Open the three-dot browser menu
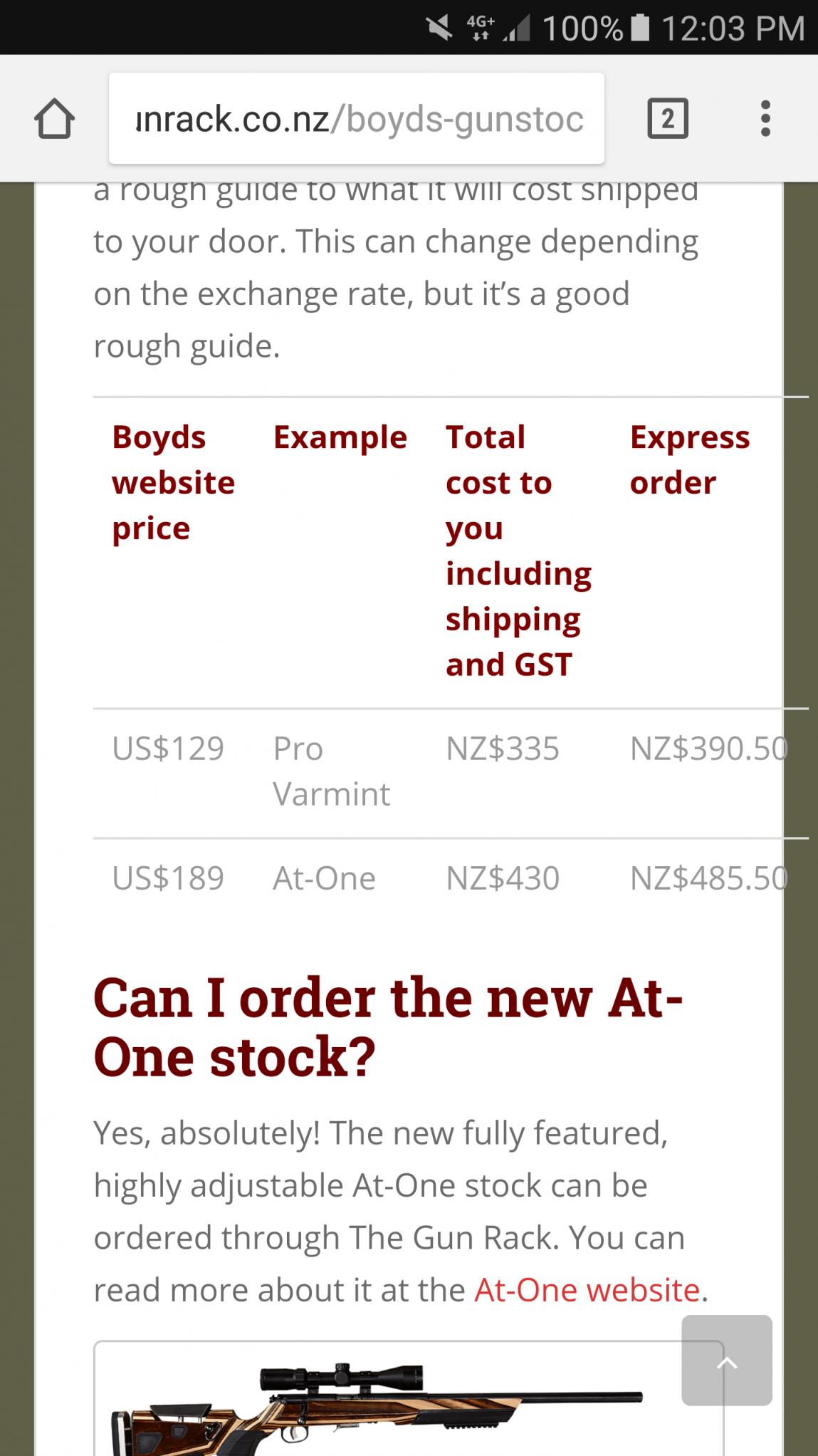Screen dimensions: 818x1456 click(765, 118)
